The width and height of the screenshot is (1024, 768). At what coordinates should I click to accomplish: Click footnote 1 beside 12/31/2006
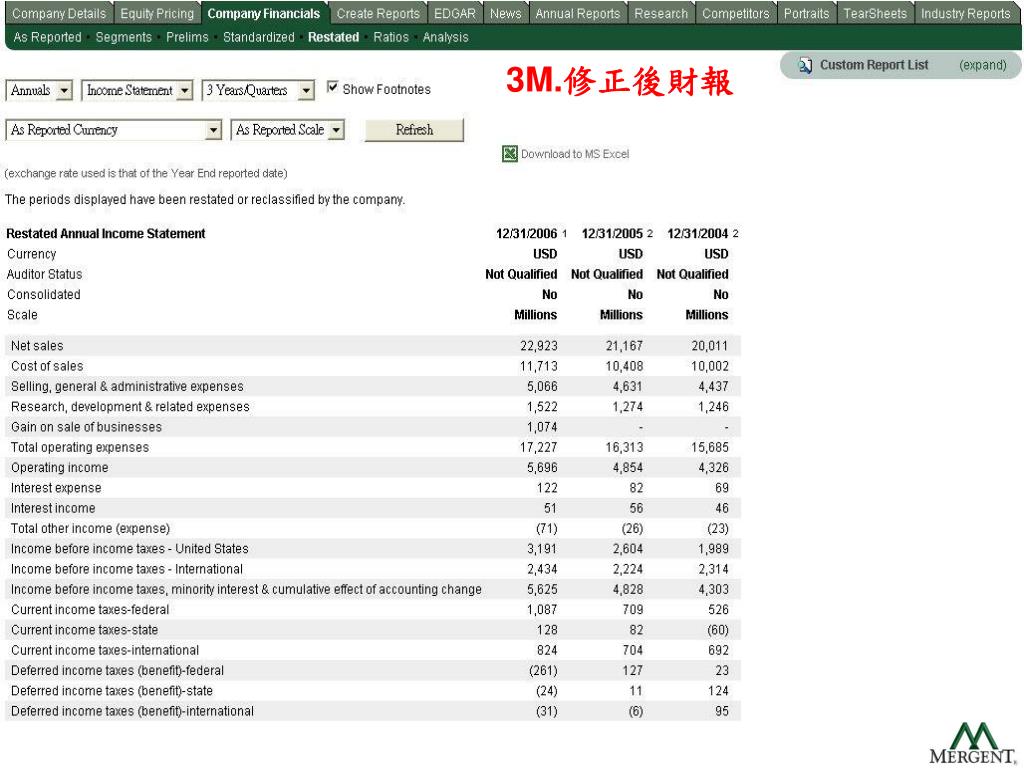tap(564, 234)
